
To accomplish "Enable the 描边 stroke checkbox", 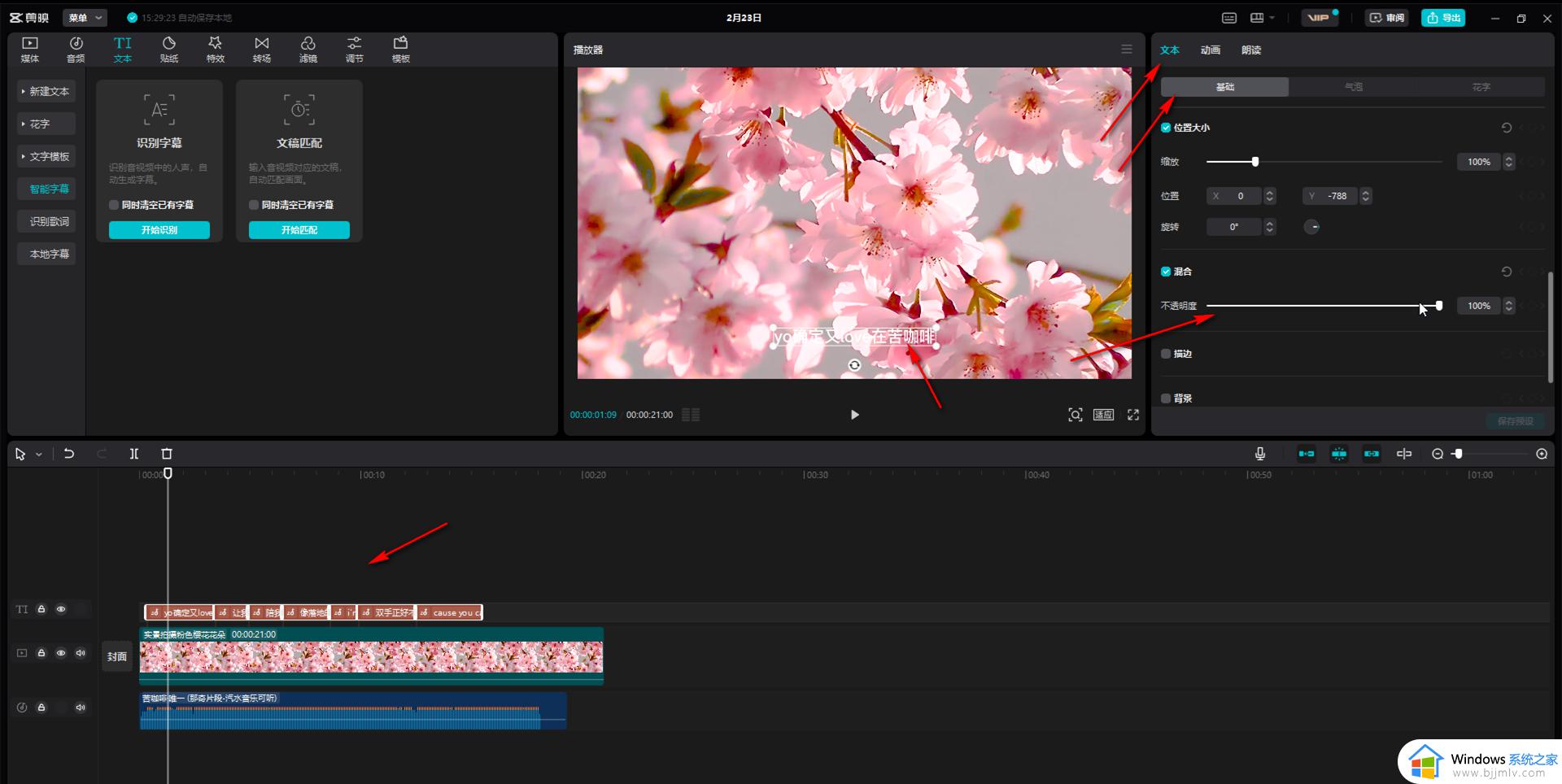I will [1166, 354].
